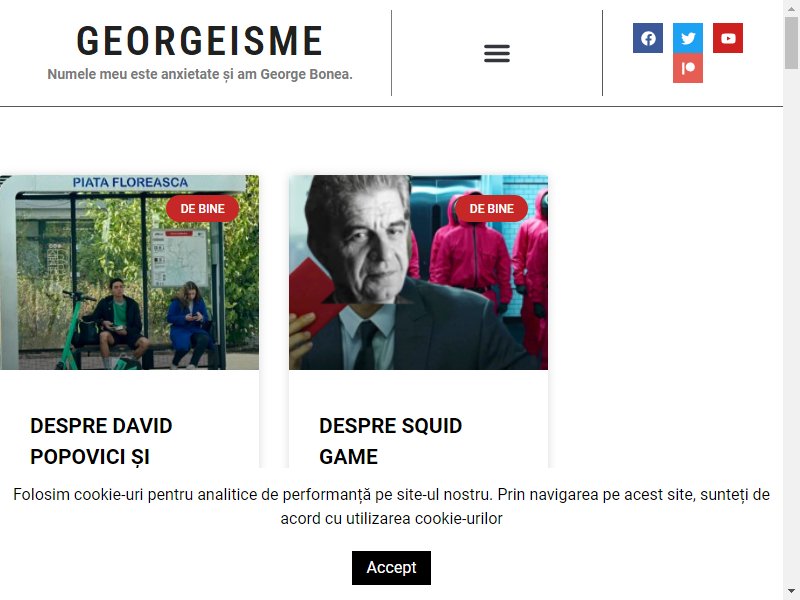Open the Piata Floreasca bus stop thumbnail
This screenshot has width=800, height=600.
130,272
